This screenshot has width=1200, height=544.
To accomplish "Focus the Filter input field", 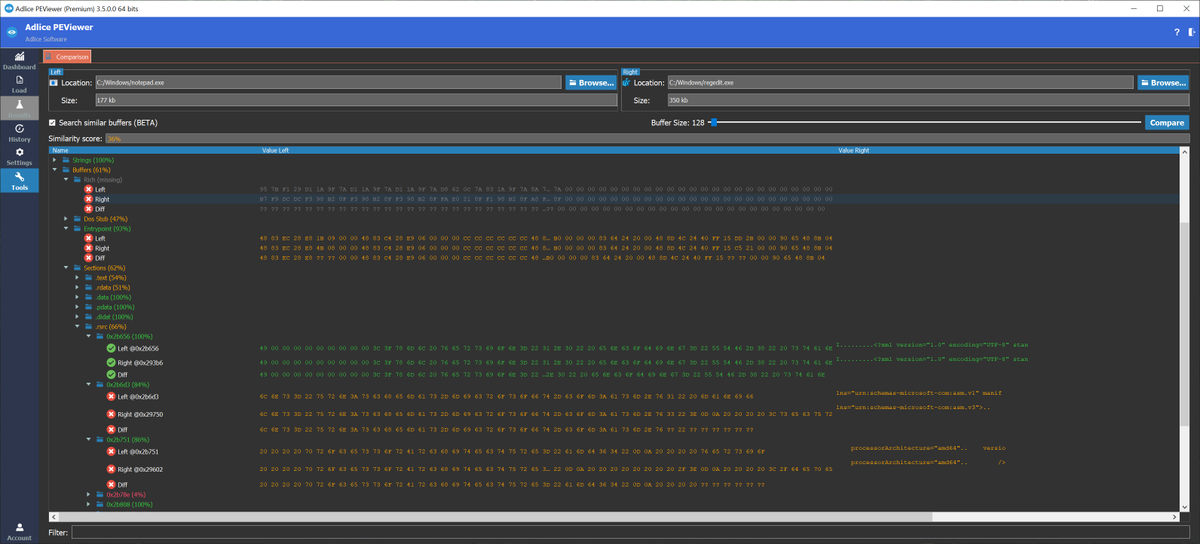I will 629,532.
